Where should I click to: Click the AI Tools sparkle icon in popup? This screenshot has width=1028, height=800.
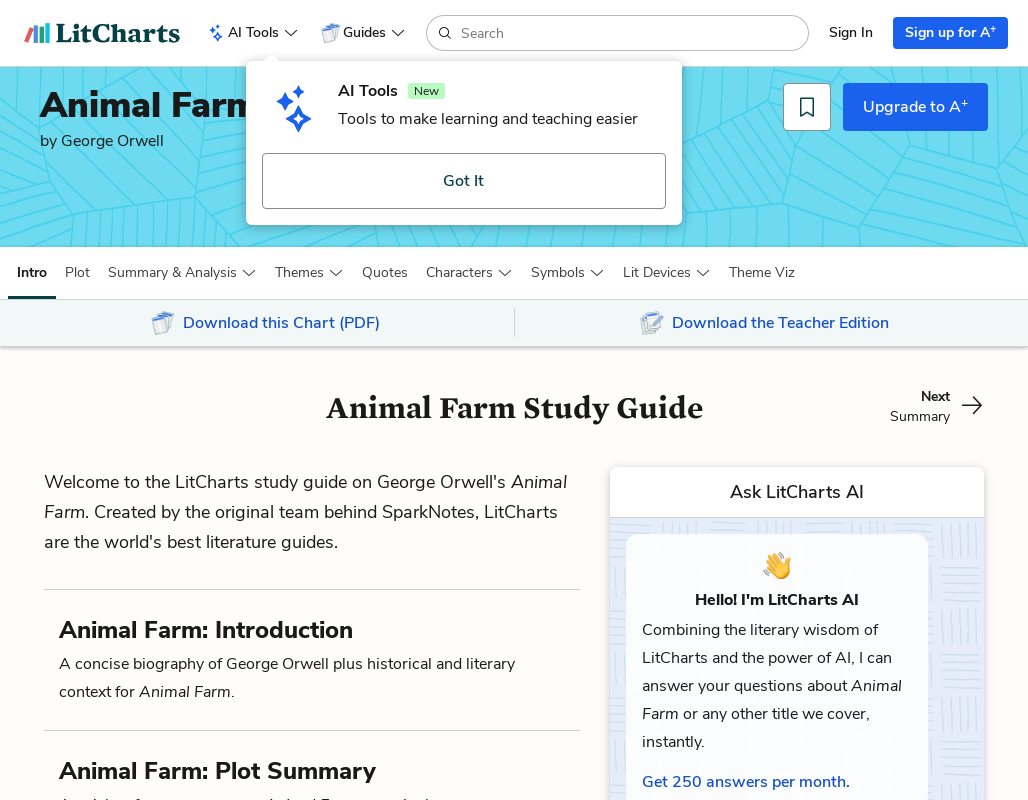coord(294,108)
